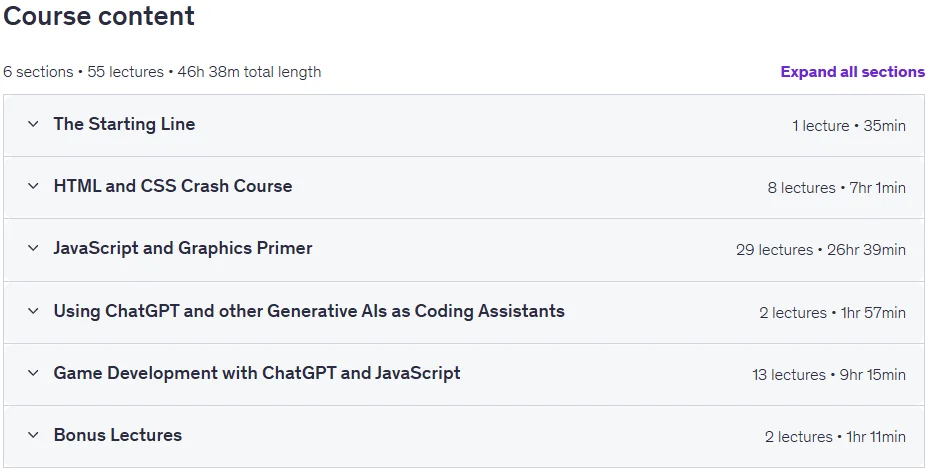927x469 pixels.
Task: Click the 13 lectures • 9hr 15min label
Action: coord(829,375)
